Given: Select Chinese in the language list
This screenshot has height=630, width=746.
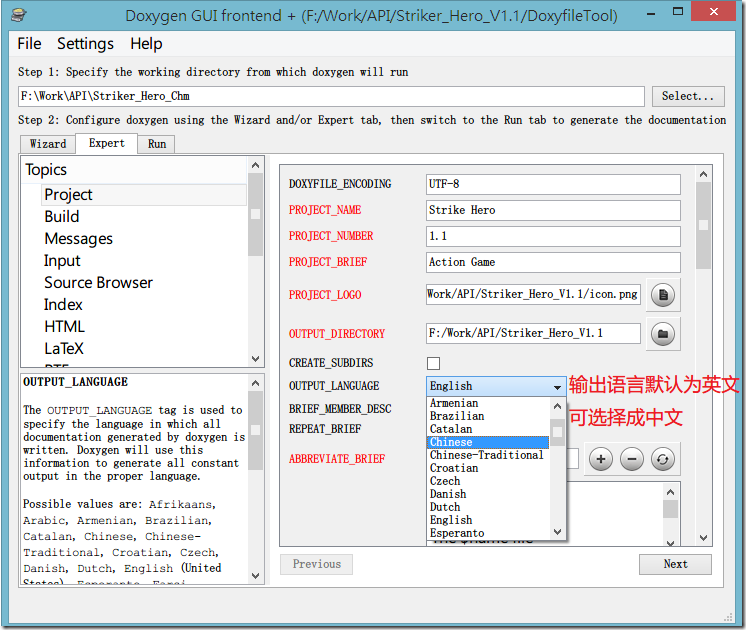Looking at the screenshot, I should 488,442.
